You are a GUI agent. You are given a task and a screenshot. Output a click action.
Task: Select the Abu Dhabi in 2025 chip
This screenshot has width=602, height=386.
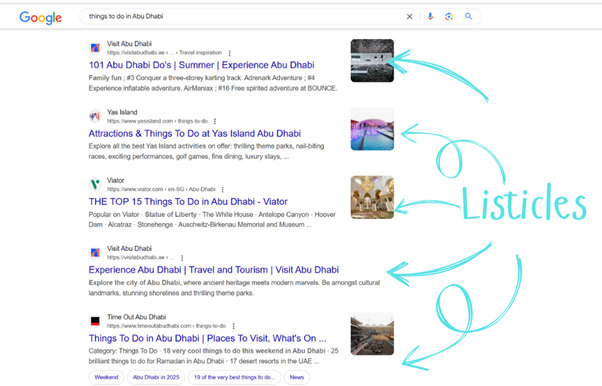coord(156,377)
